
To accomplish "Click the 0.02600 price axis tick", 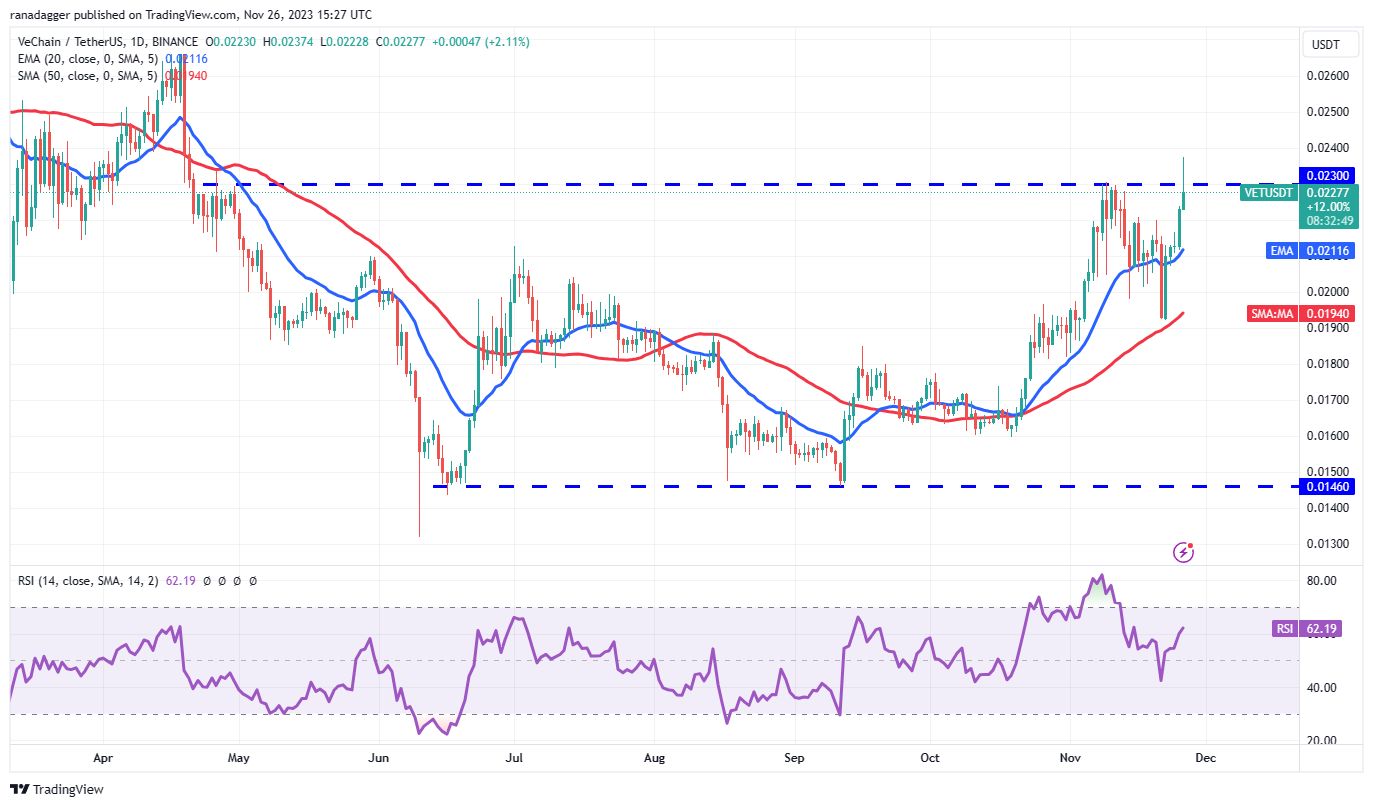I will pyautogui.click(x=1329, y=76).
